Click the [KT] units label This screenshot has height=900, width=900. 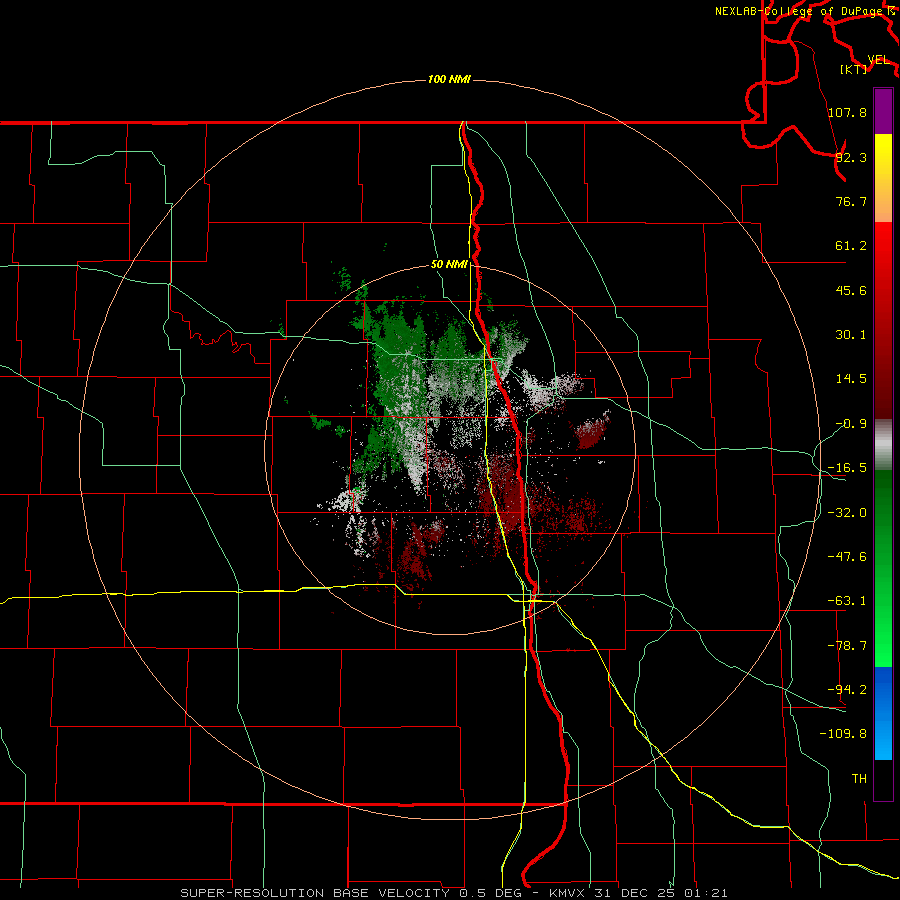(854, 69)
